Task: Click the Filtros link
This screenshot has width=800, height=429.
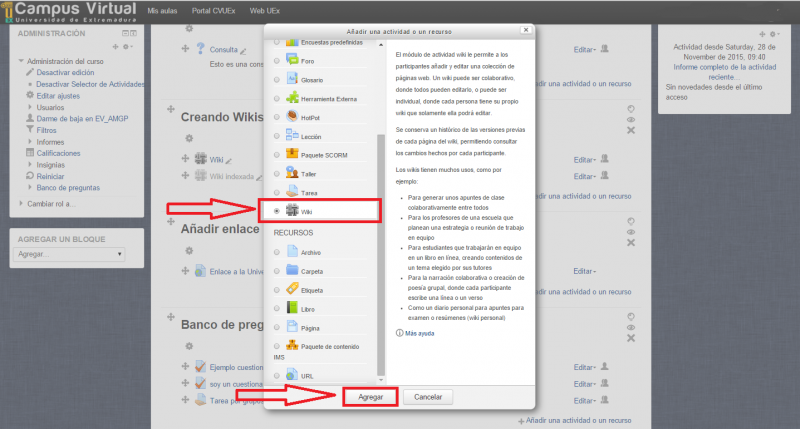Action: 46,130
